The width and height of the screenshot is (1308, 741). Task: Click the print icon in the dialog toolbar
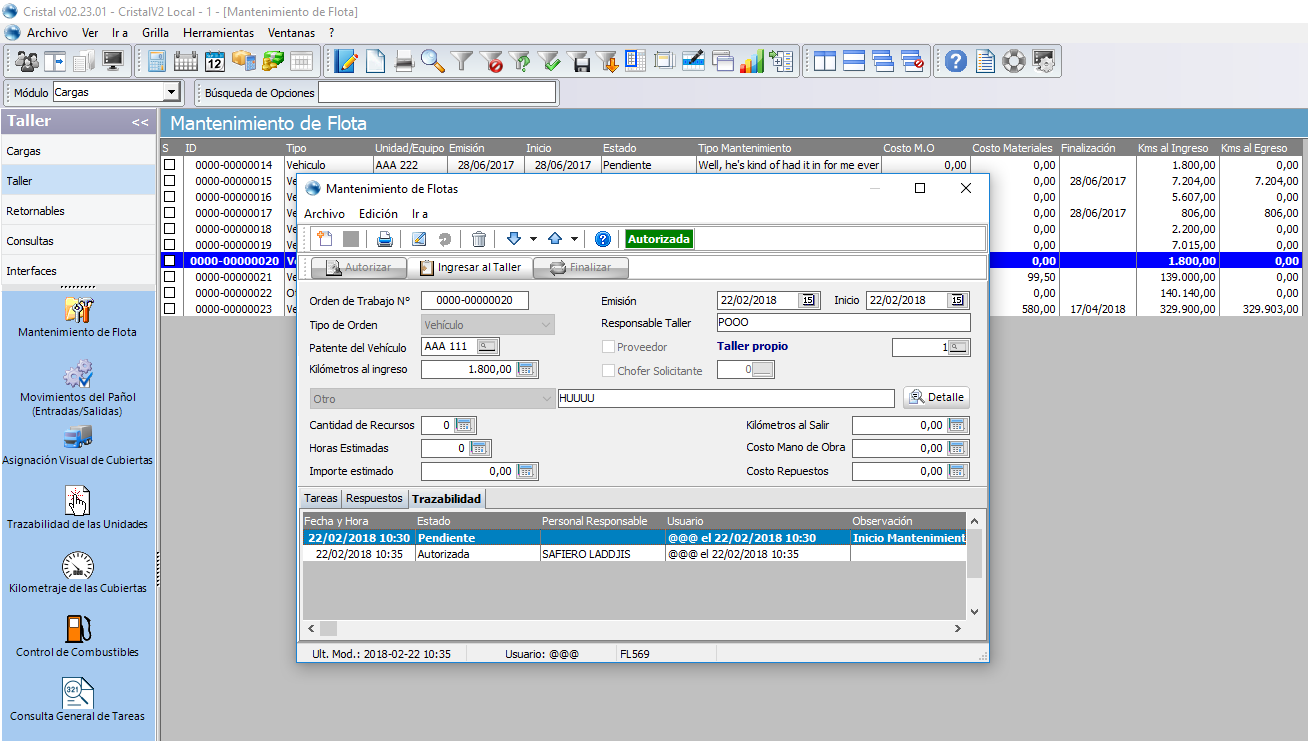coord(385,239)
